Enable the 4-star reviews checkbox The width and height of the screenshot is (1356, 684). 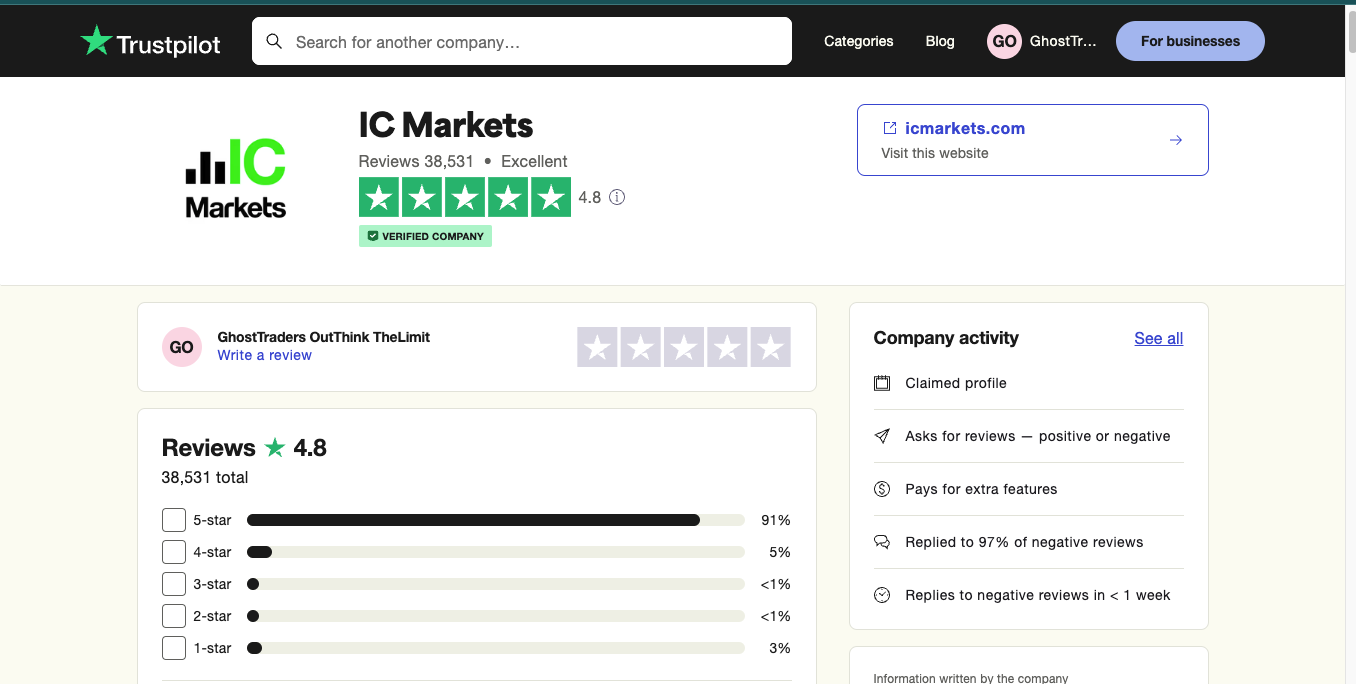pos(174,552)
